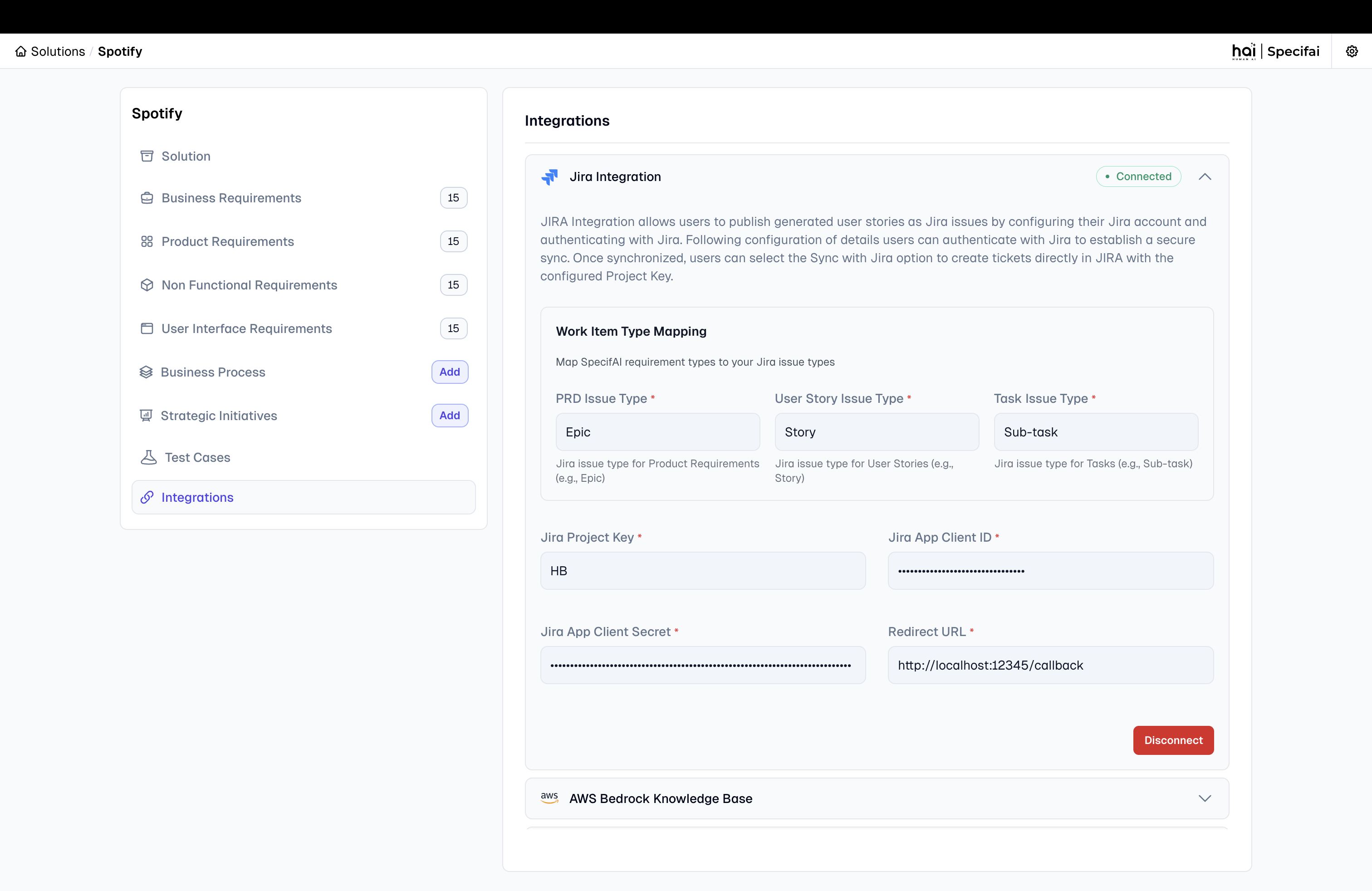
Task: Add a Business Process
Action: 450,372
